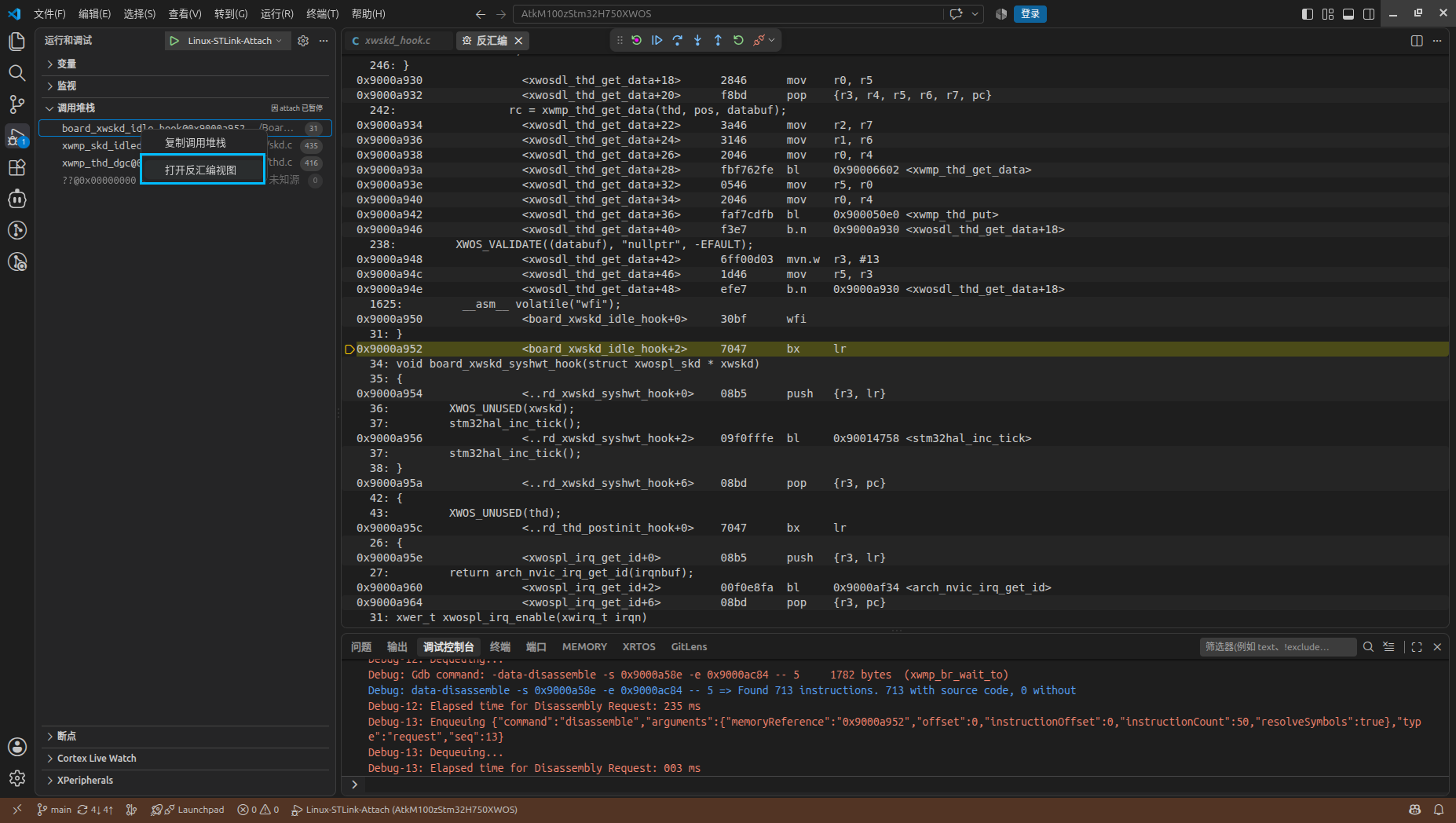Close the bottom panel

1437,647
